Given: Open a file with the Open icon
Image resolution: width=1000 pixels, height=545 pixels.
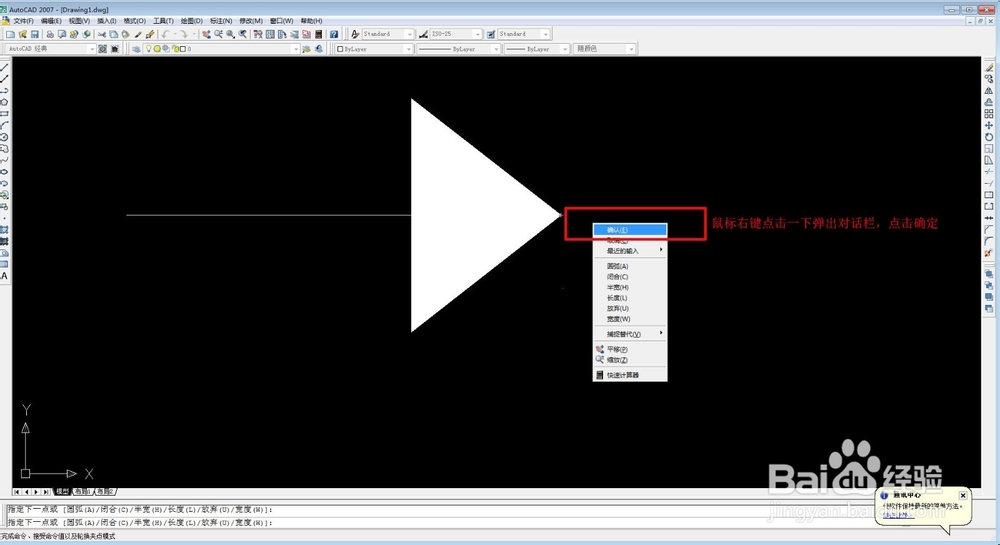Looking at the screenshot, I should [x=23, y=34].
